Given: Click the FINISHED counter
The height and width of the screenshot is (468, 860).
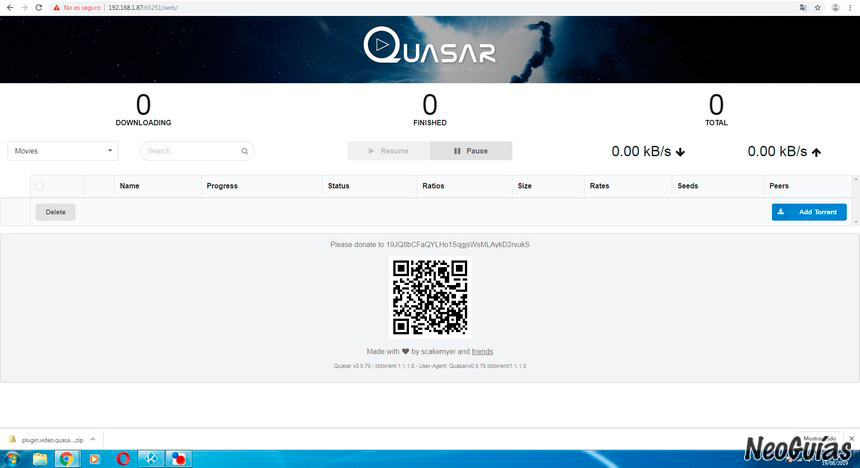Looking at the screenshot, I should click(430, 110).
